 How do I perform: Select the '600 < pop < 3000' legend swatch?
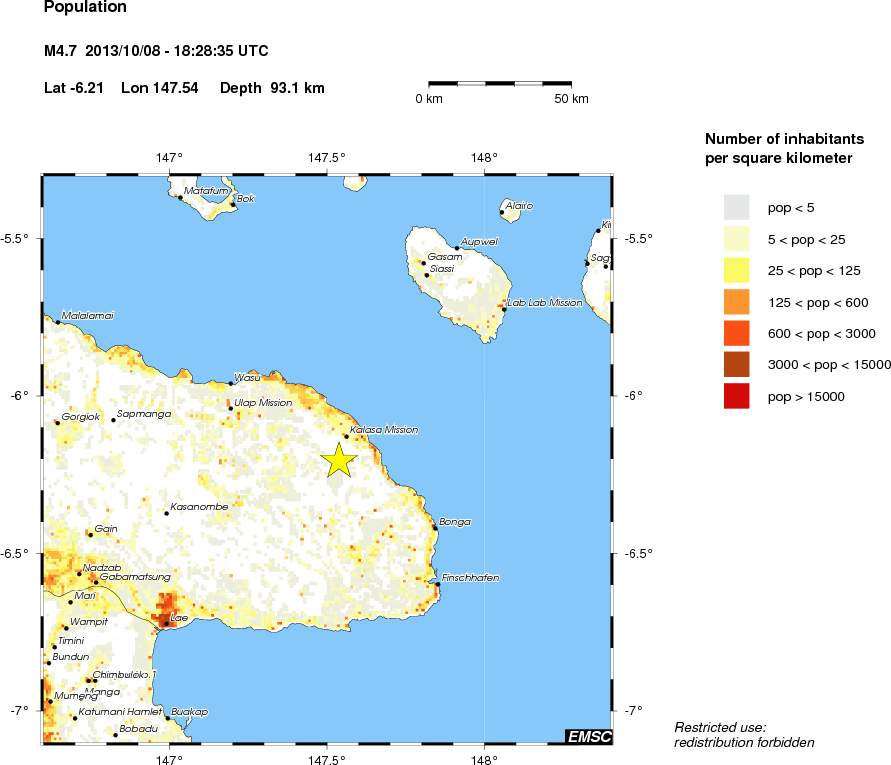(x=736, y=334)
